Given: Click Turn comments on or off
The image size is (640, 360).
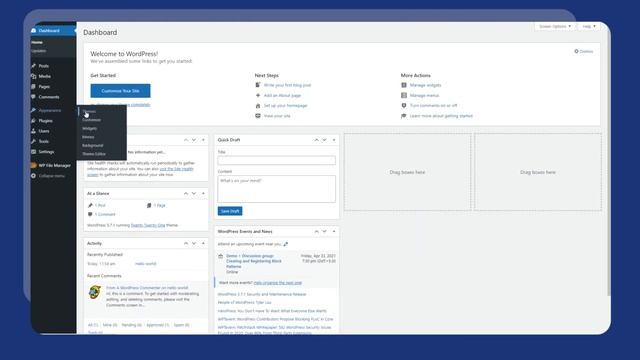Looking at the screenshot, I should tap(433, 106).
